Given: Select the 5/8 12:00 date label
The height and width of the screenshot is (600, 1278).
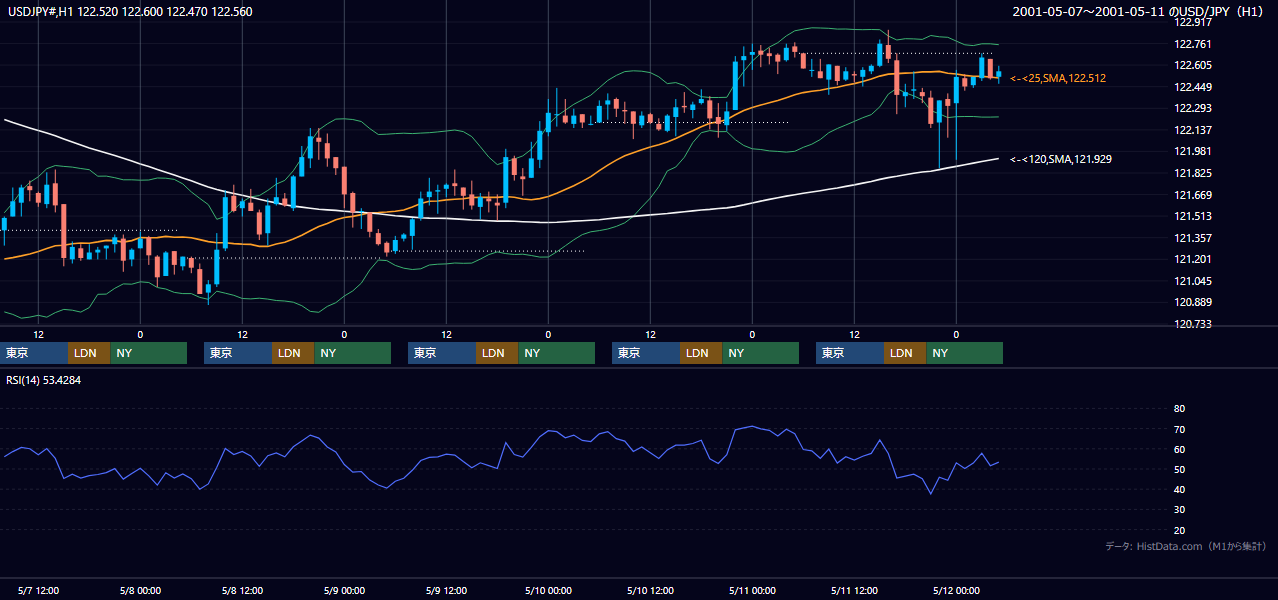Looking at the screenshot, I should (242, 590).
